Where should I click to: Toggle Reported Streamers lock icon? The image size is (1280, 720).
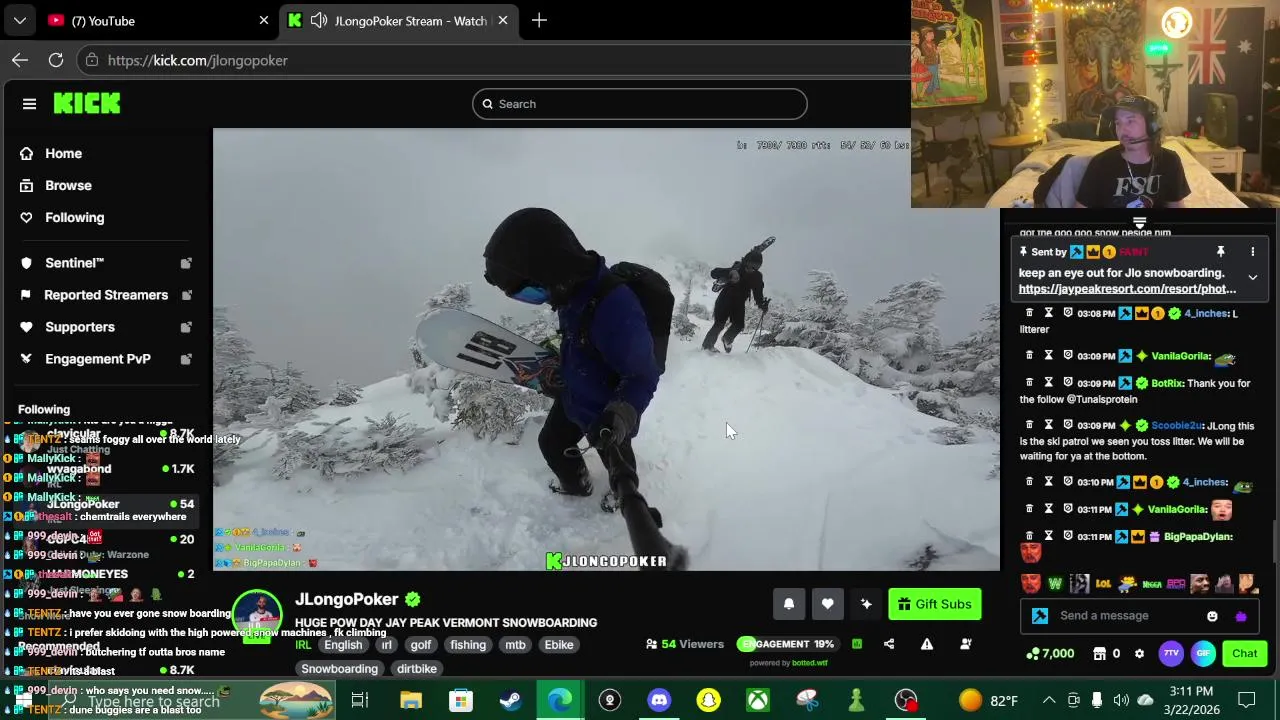186,295
